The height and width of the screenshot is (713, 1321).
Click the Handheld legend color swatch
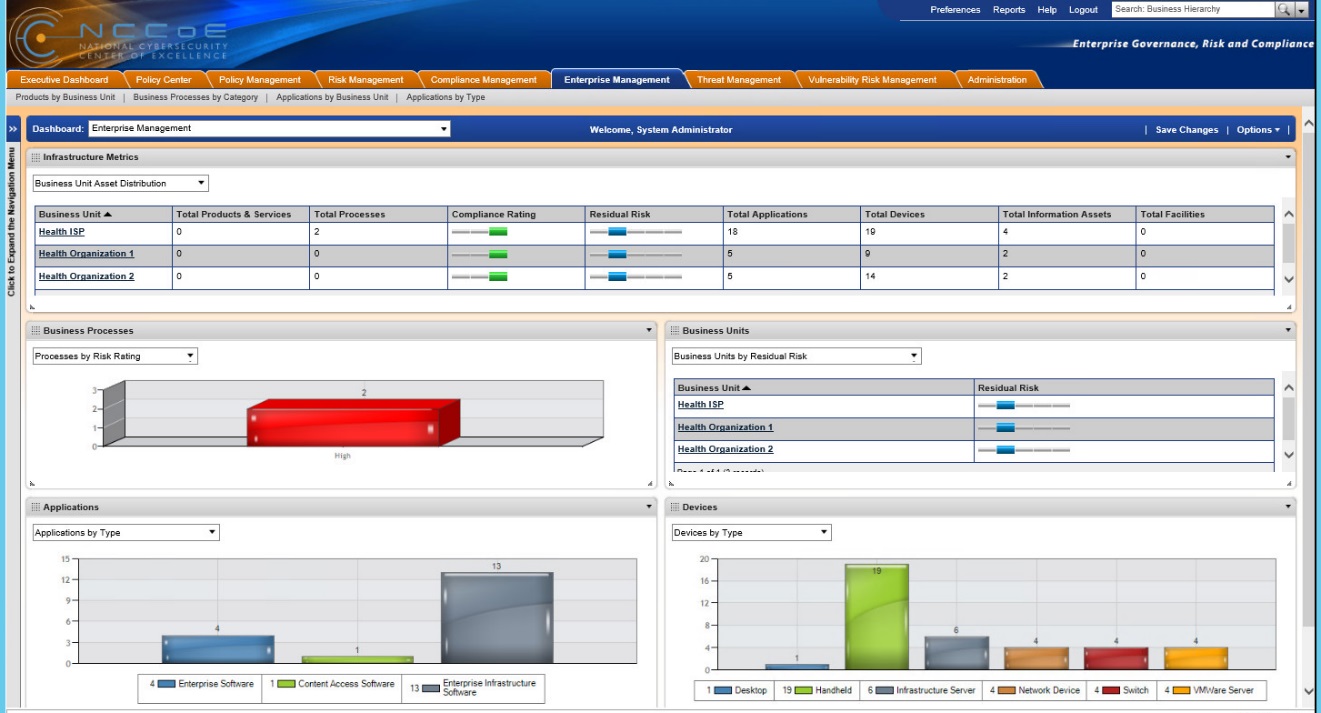[x=803, y=690]
